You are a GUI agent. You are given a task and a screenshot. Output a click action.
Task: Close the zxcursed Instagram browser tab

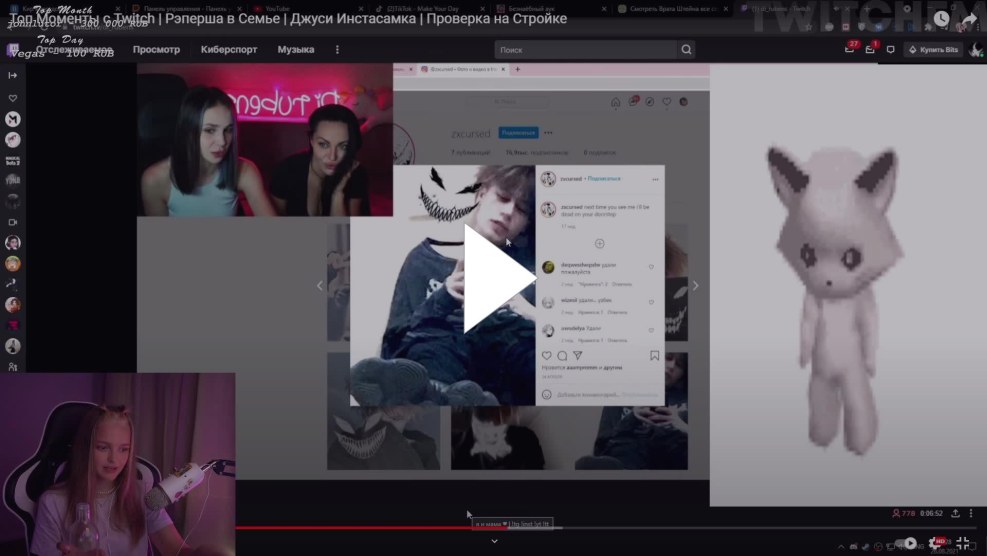[503, 69]
